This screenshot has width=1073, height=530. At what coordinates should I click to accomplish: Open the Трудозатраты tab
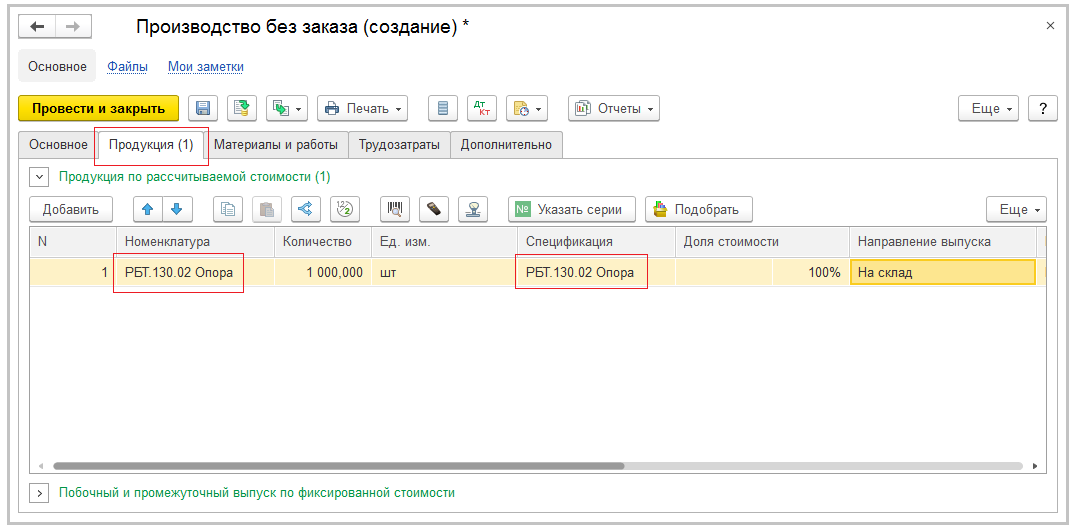pos(399,145)
